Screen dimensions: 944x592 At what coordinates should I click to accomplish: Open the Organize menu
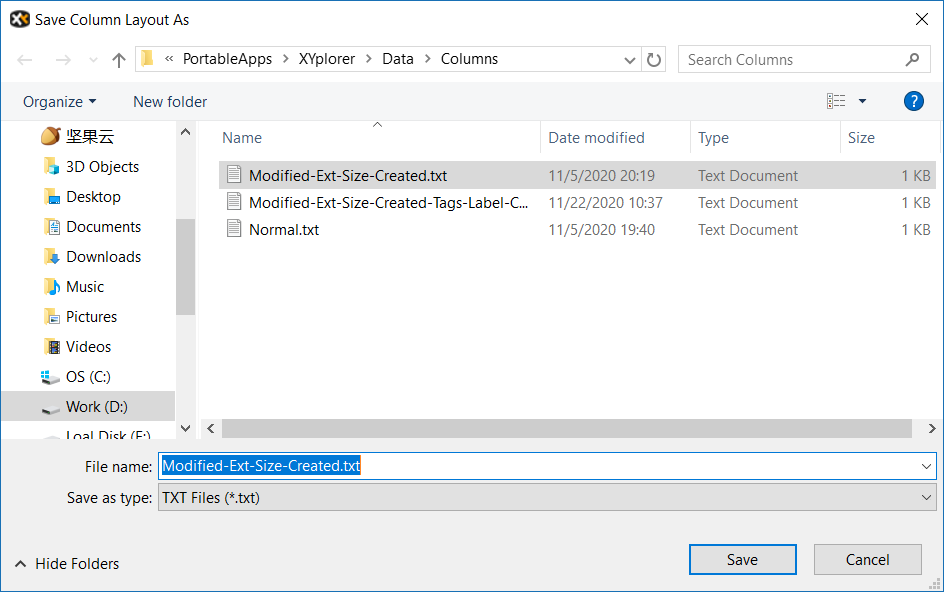point(60,101)
